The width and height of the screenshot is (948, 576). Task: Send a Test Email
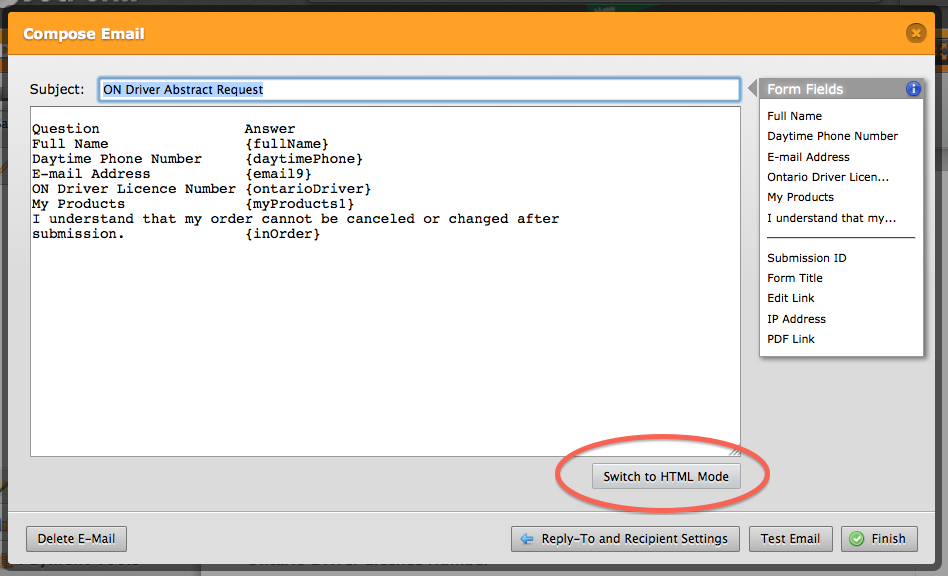click(790, 539)
